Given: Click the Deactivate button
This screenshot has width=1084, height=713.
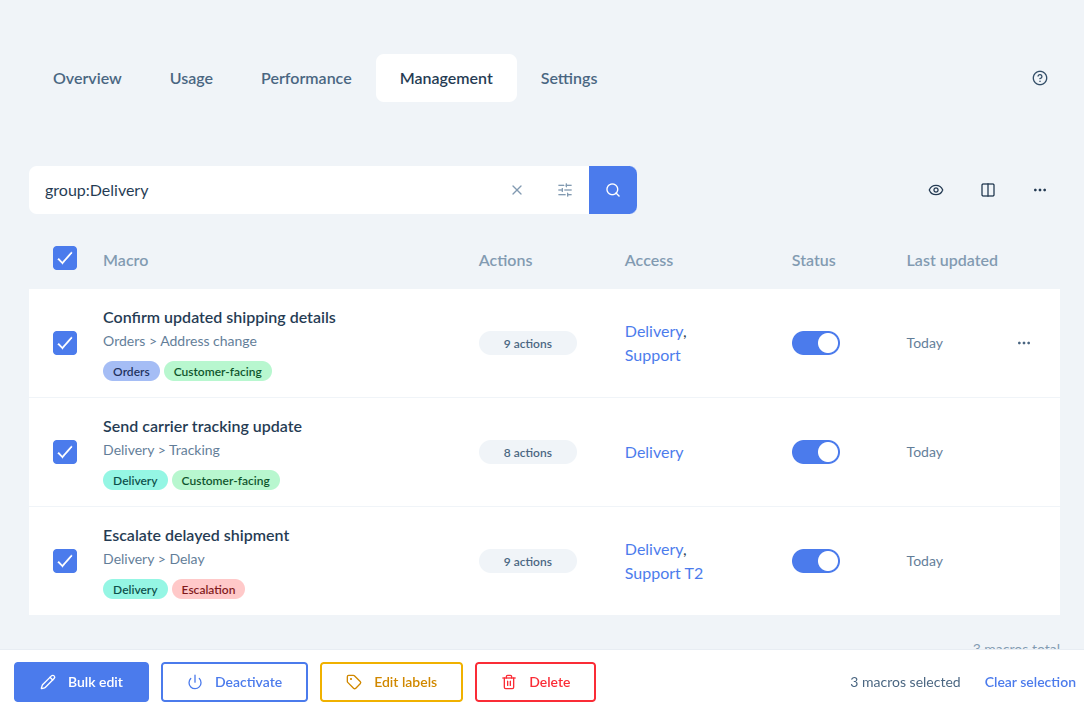Looking at the screenshot, I should click(234, 682).
